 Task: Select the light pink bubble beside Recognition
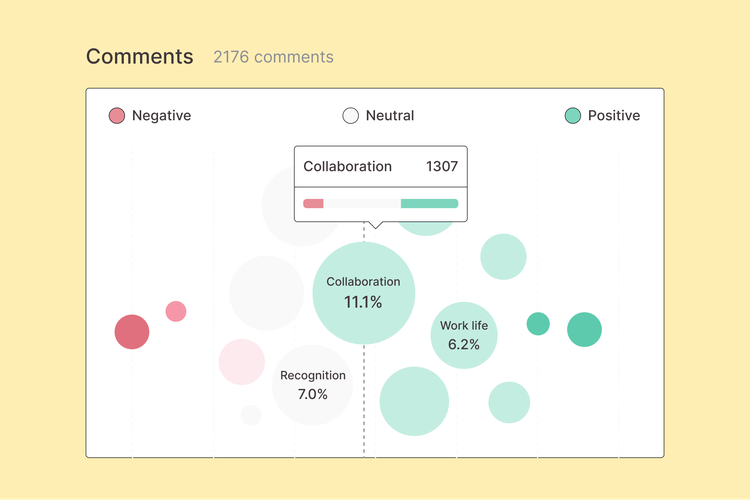pyautogui.click(x=242, y=362)
